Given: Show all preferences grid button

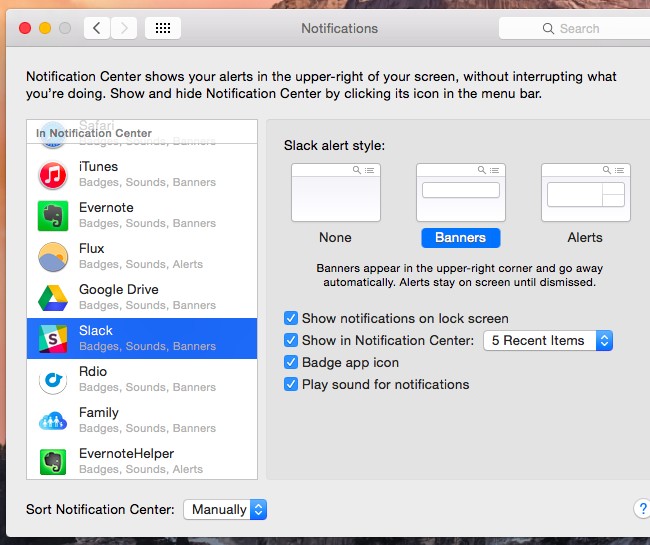Looking at the screenshot, I should tap(162, 28).
